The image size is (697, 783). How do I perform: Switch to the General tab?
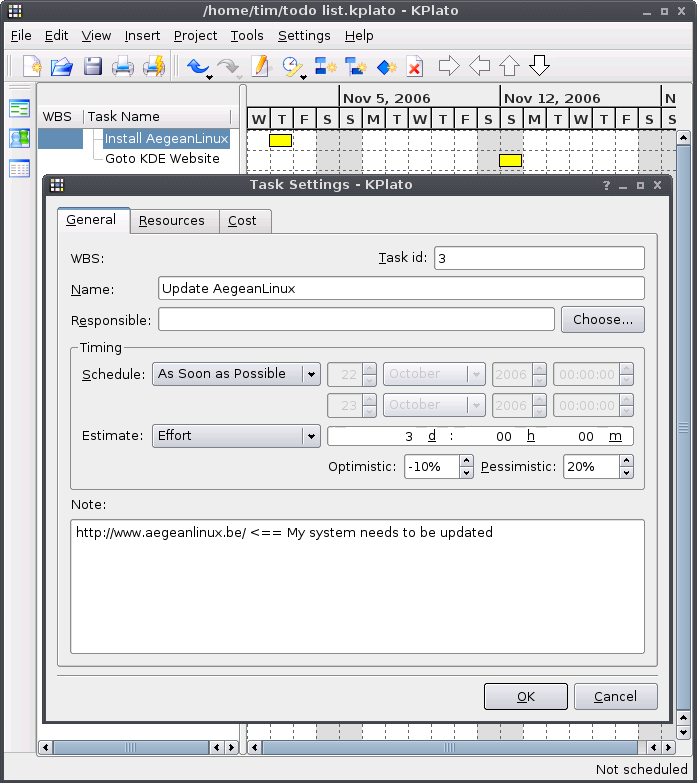click(93, 220)
